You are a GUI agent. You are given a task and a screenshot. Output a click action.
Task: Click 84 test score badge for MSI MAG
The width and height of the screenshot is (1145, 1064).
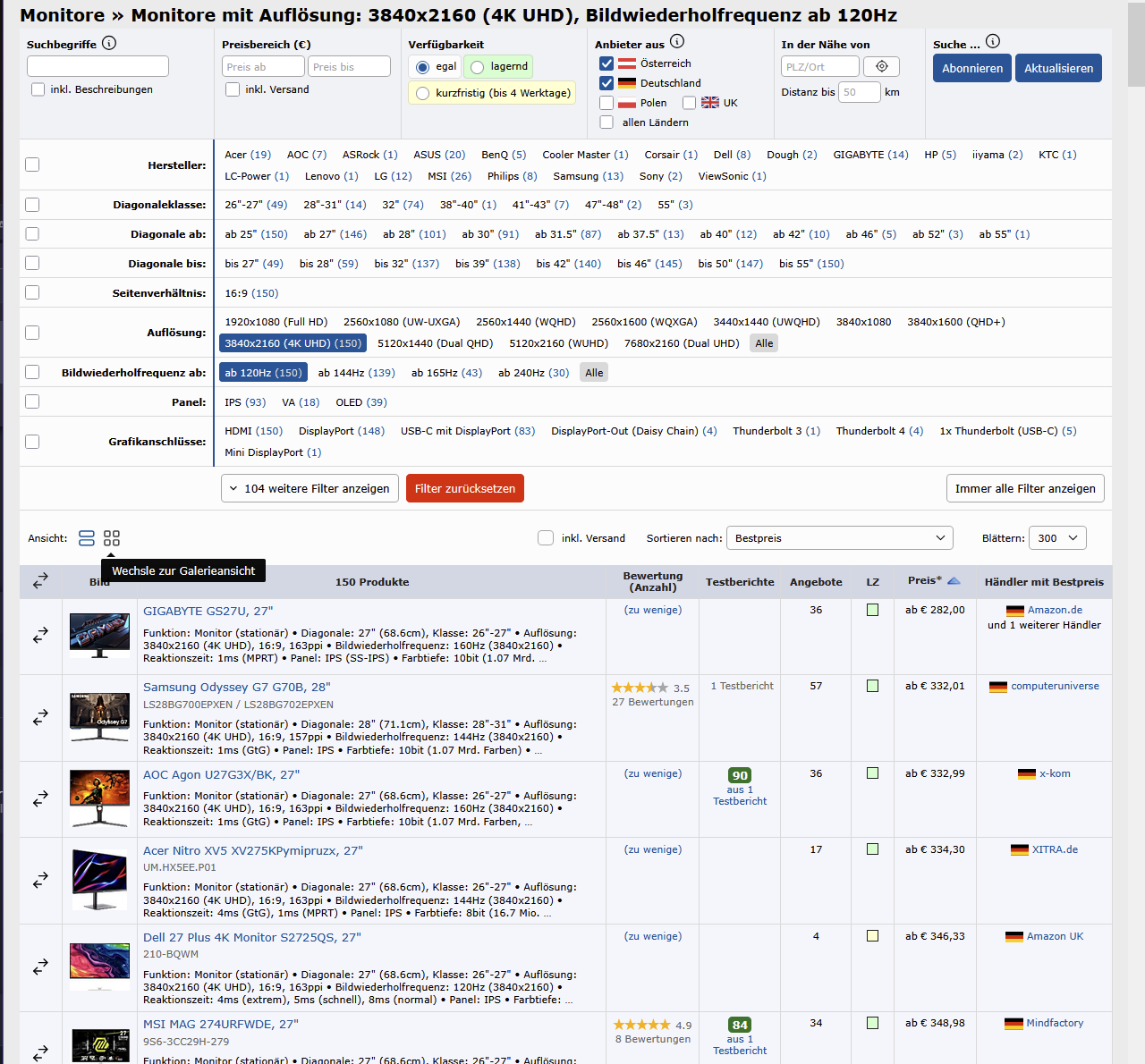click(x=740, y=1025)
